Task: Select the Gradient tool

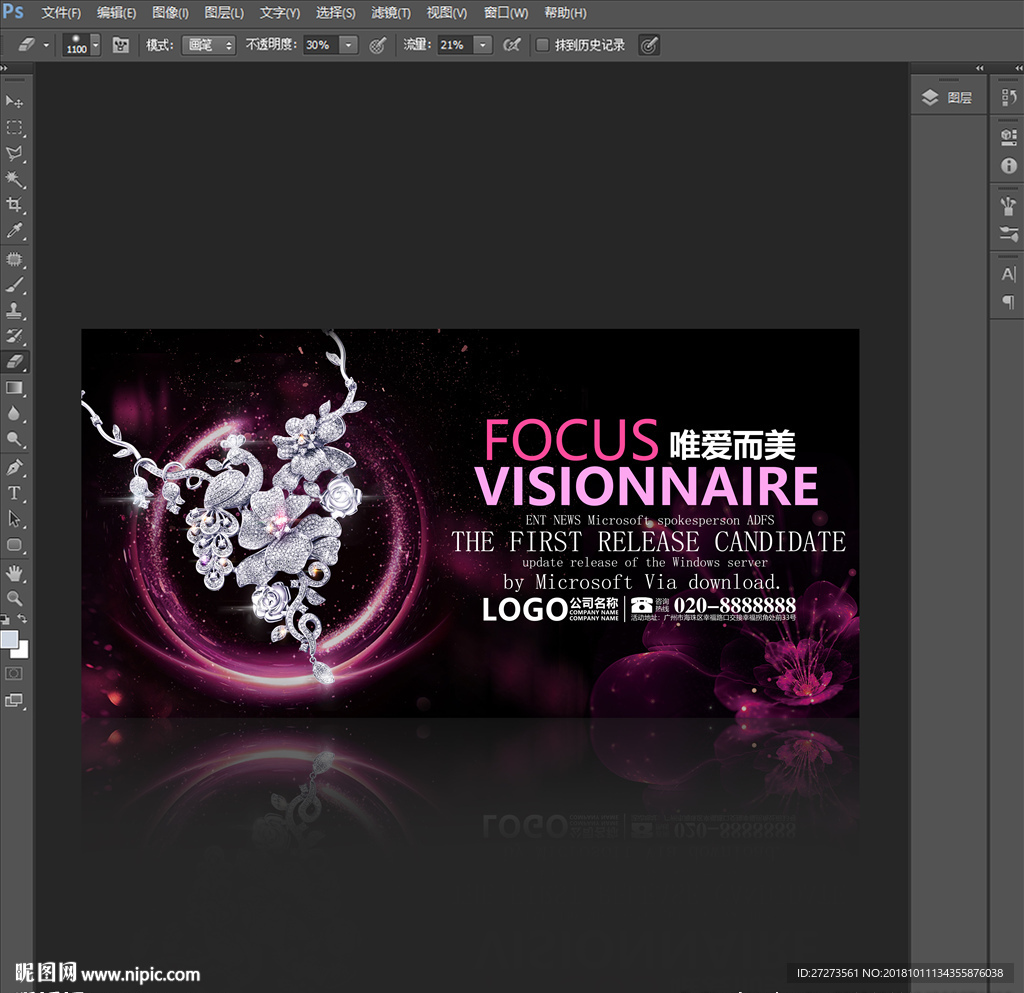Action: (14, 388)
